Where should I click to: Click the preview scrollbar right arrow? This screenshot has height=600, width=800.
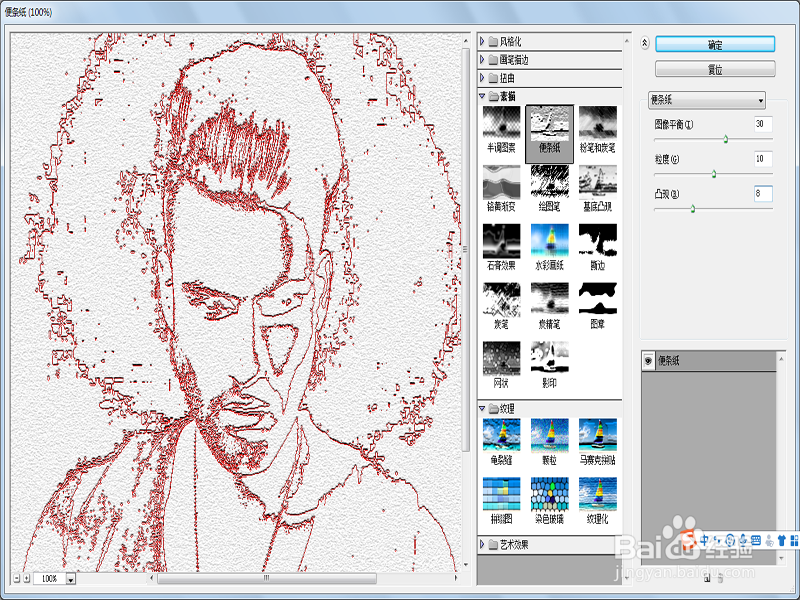pyautogui.click(x=456, y=578)
